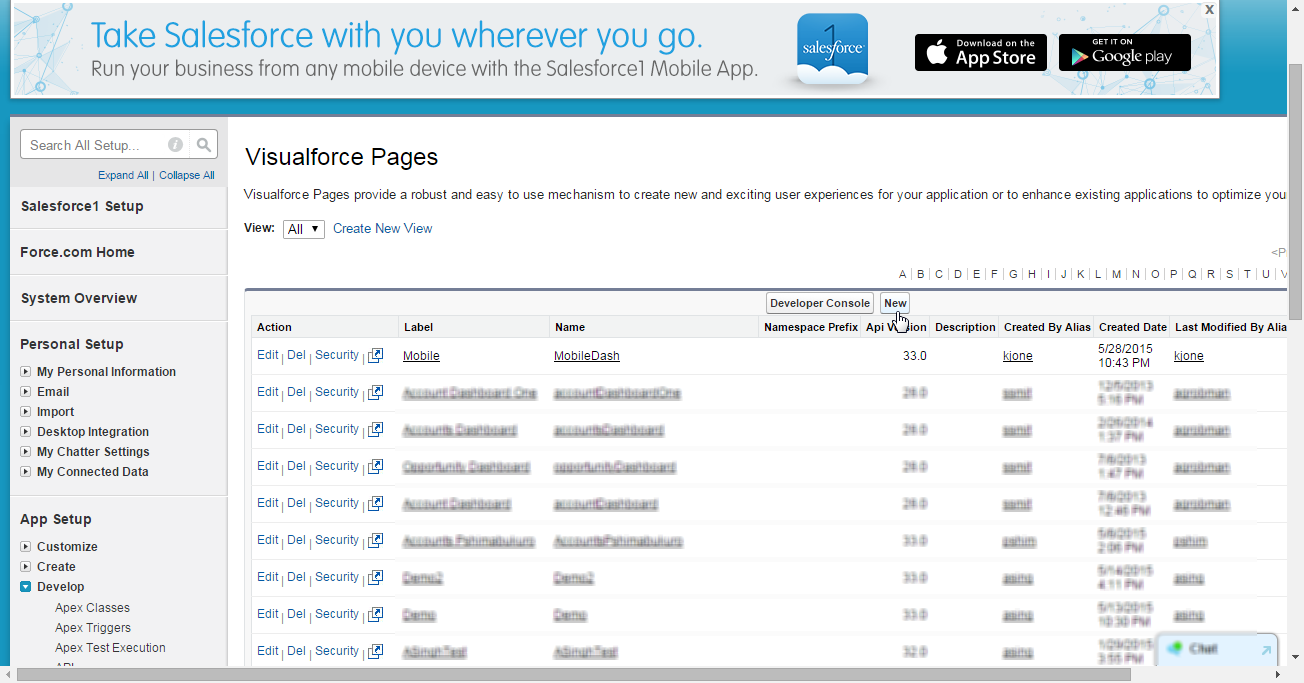Open the Developer Console
1304x683 pixels.
tap(819, 302)
